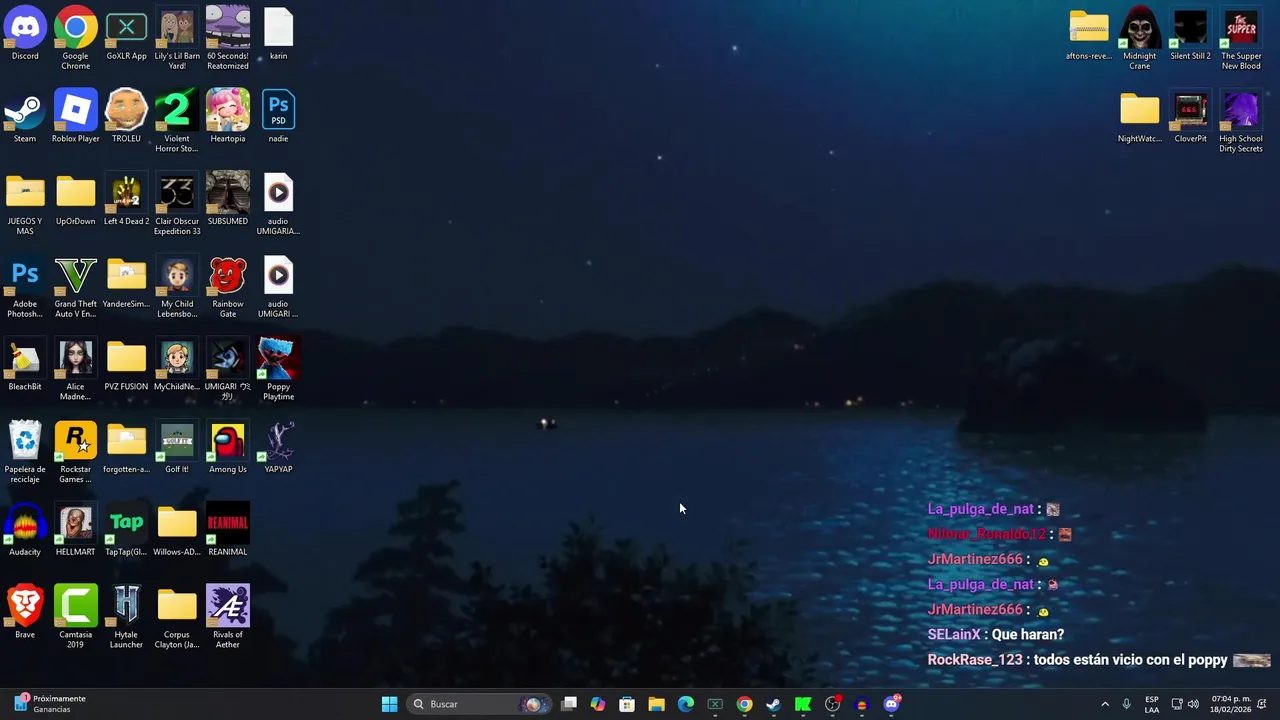Select the Hytale Launcher icon

pos(126,617)
